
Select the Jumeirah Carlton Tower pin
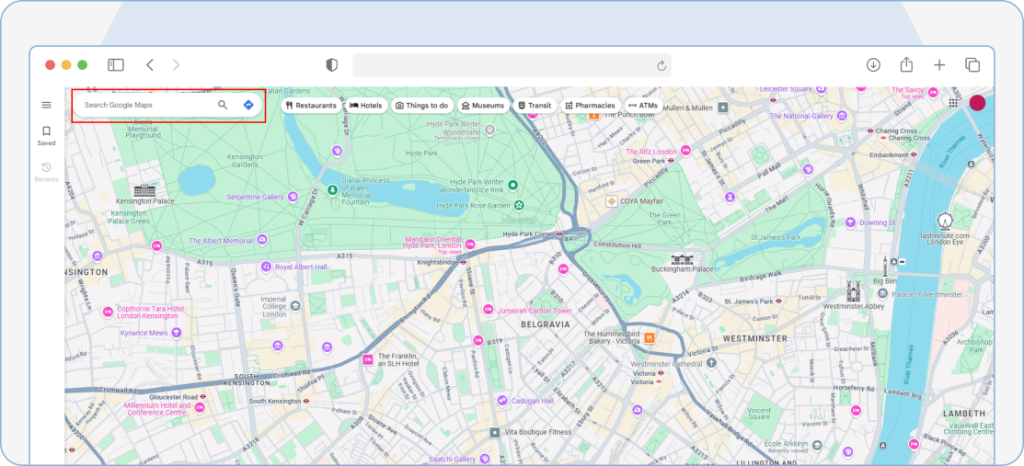[x=488, y=309]
